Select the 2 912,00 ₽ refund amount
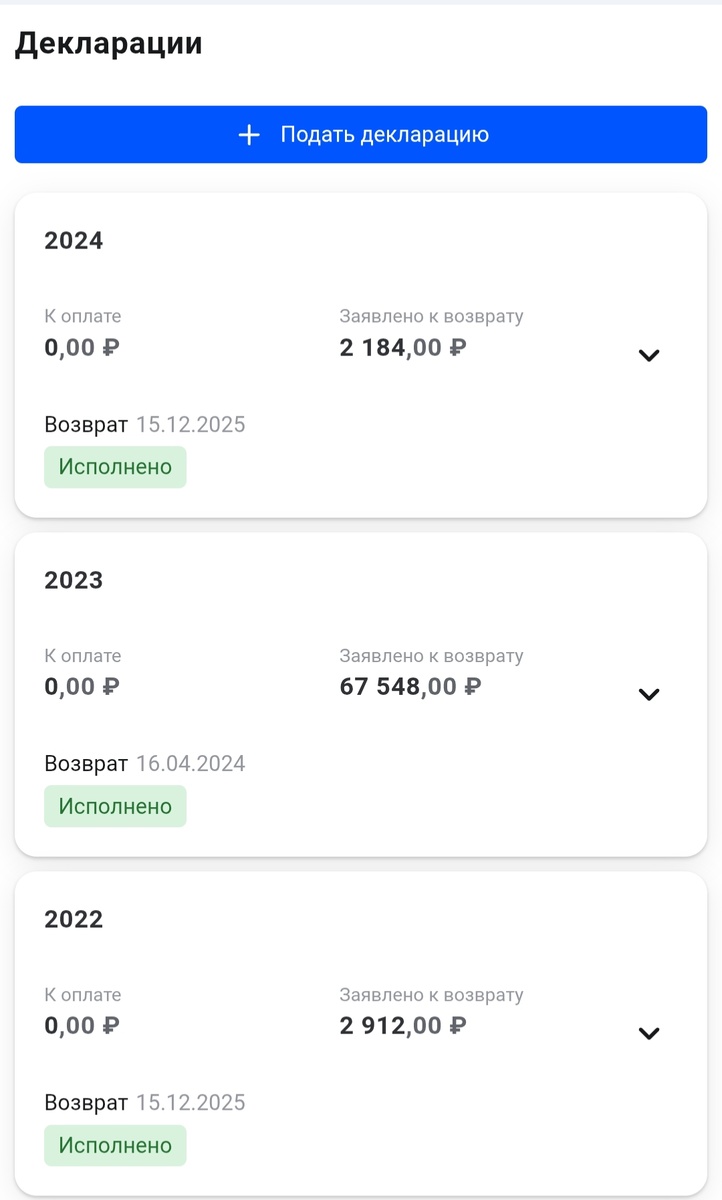The height and width of the screenshot is (1200, 722). coord(403,1026)
